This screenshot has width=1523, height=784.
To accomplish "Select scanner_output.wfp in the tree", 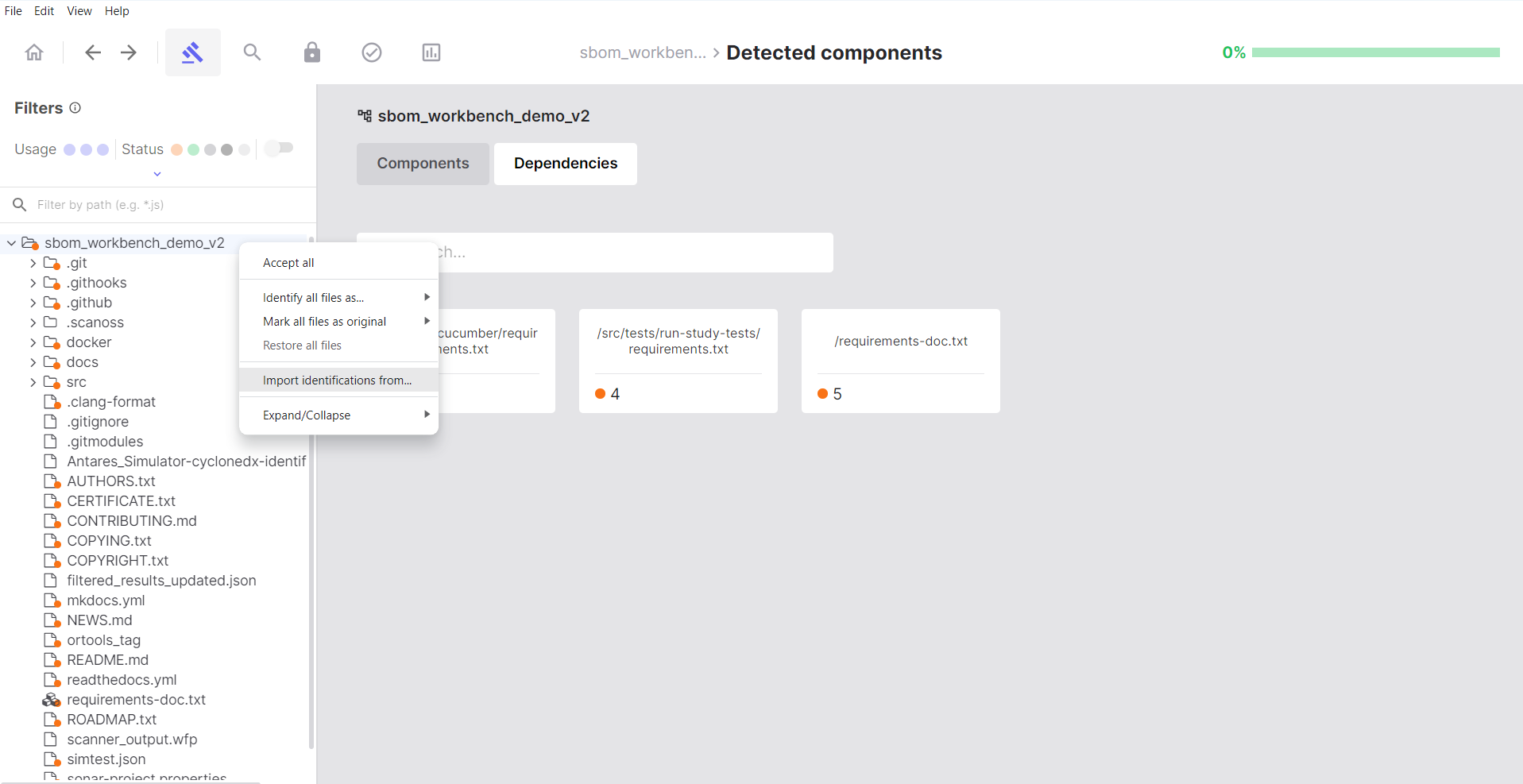I will [x=132, y=740].
